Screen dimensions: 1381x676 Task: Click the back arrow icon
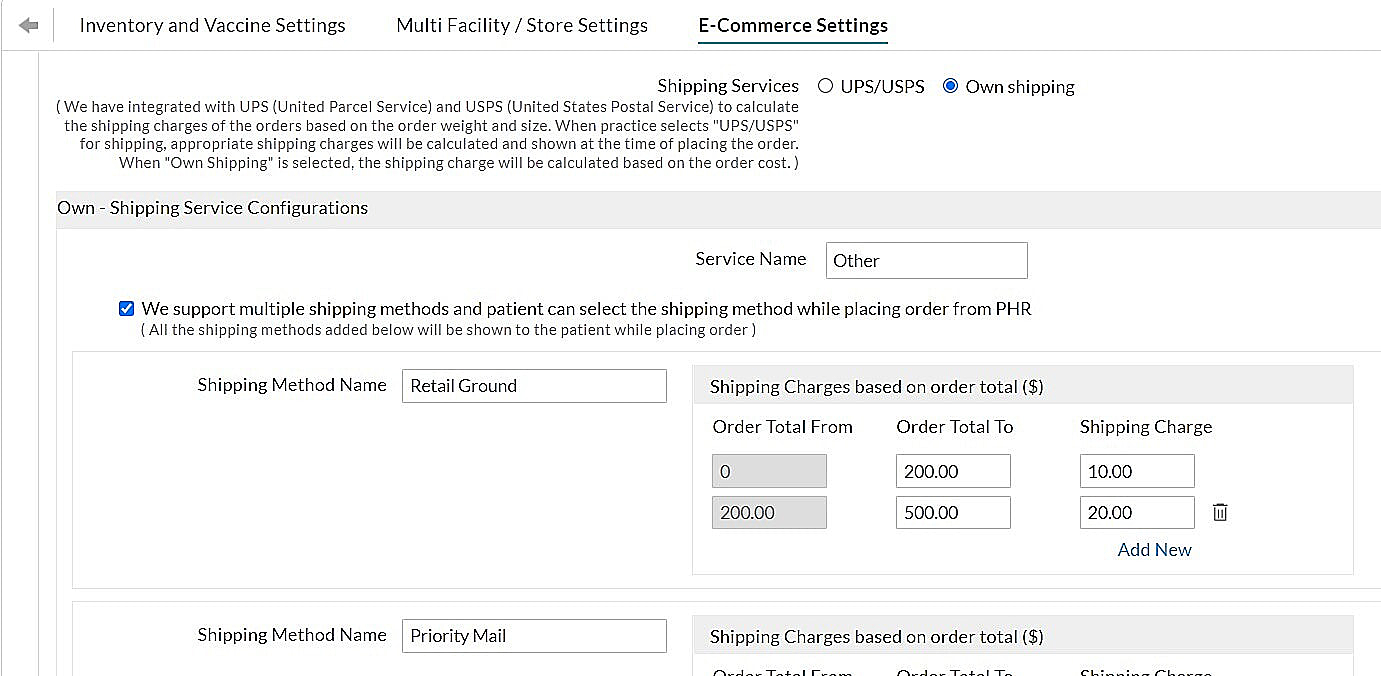click(x=28, y=25)
